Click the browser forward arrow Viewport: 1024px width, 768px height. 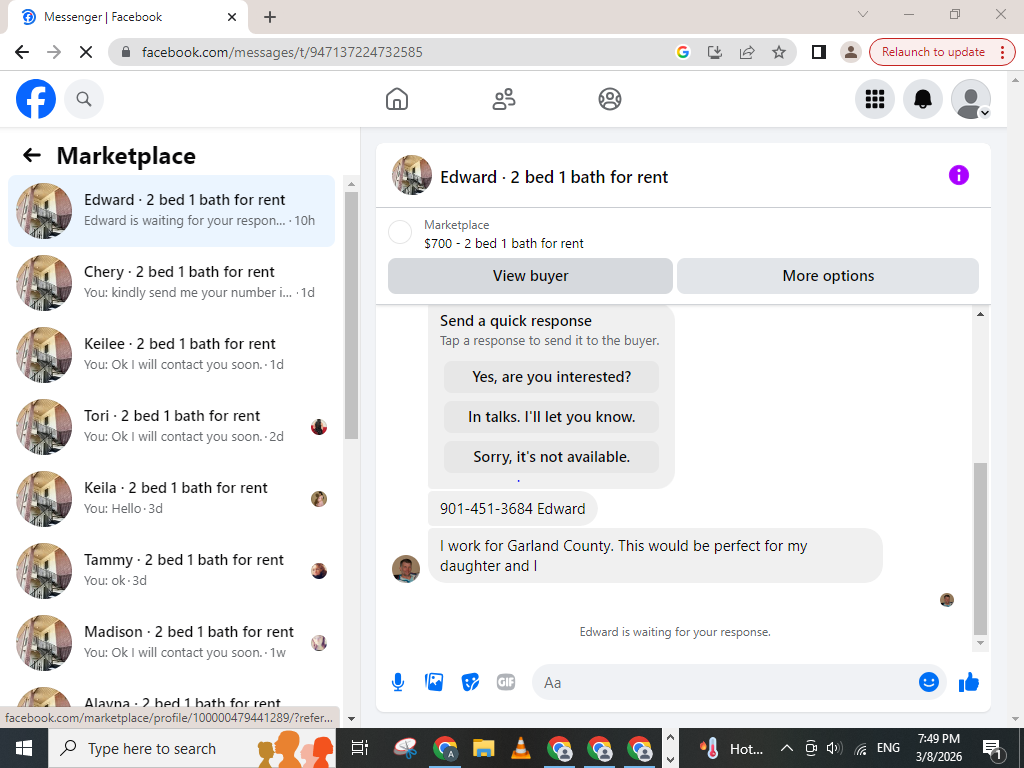click(x=54, y=52)
